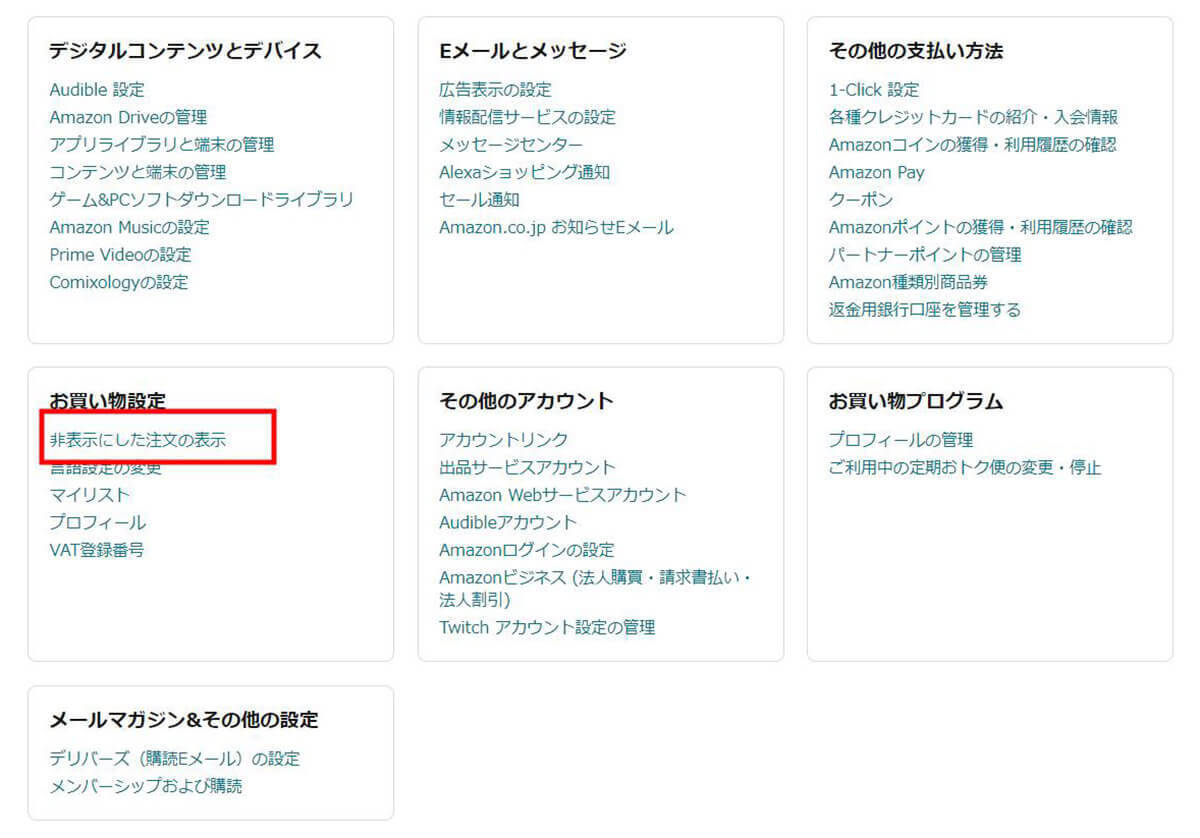Select 返金用銀行口座を管理する link
Viewport: 1200px width, 838px height.
(x=924, y=310)
